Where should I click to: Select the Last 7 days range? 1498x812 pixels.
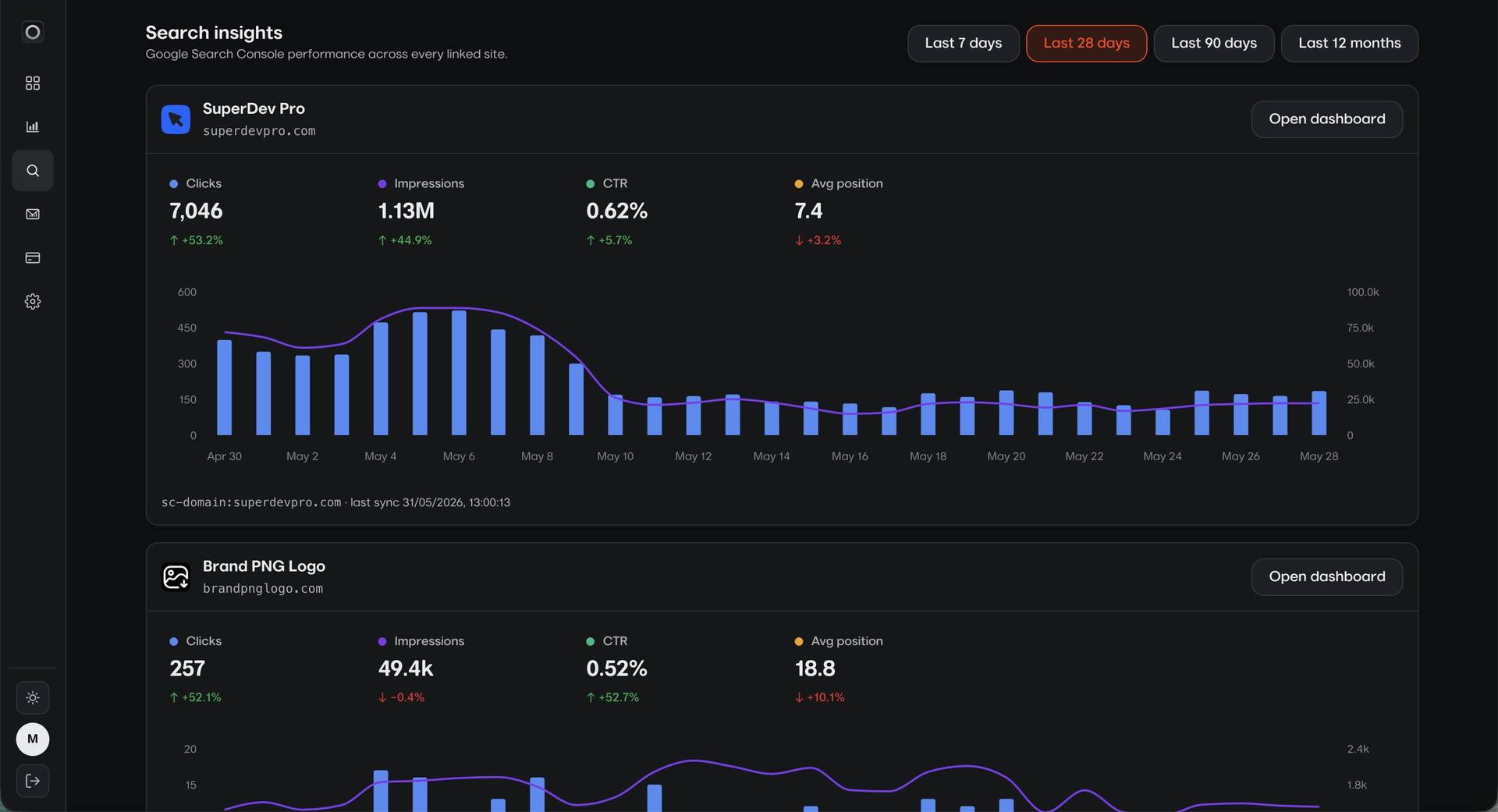coord(963,43)
